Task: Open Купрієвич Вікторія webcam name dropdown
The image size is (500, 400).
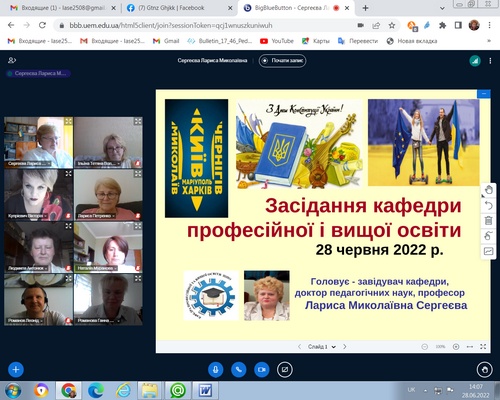Action: [x=27, y=216]
